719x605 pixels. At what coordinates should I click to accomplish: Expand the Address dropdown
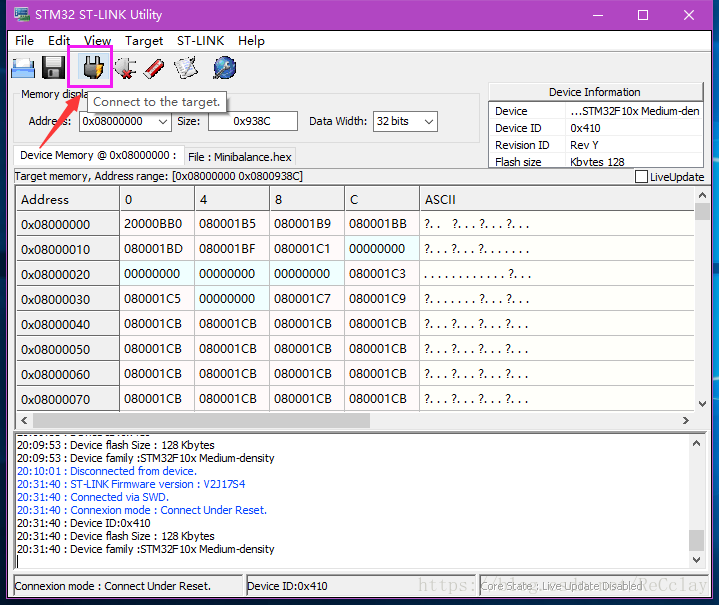162,121
